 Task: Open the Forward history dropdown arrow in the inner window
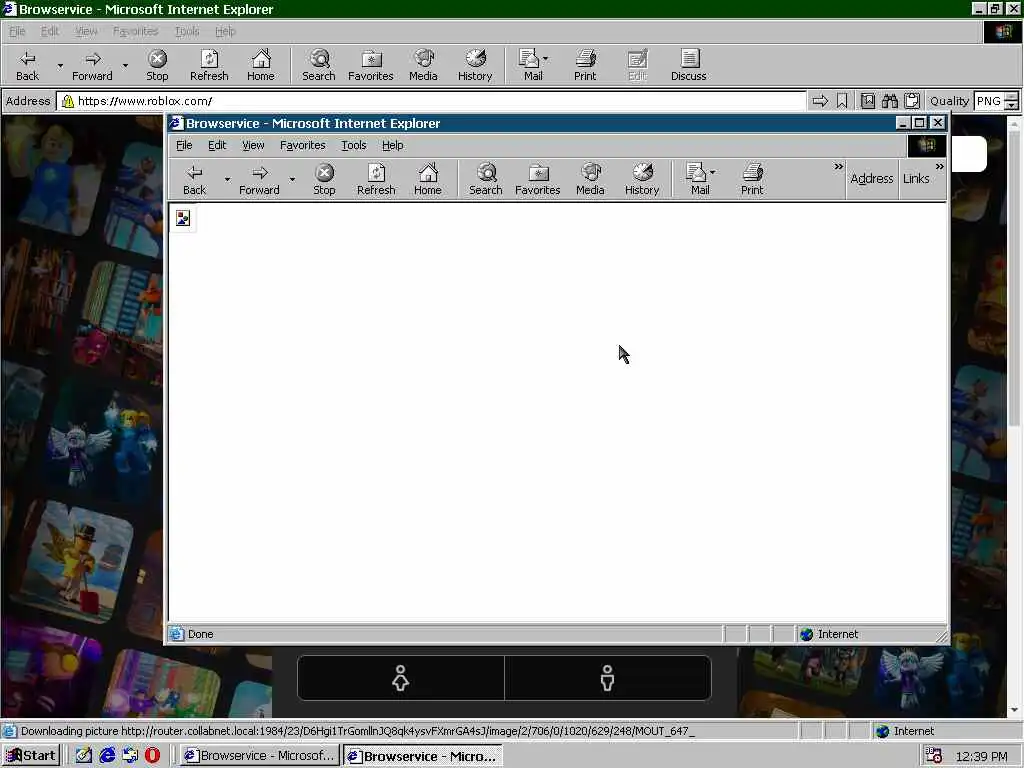(x=292, y=179)
